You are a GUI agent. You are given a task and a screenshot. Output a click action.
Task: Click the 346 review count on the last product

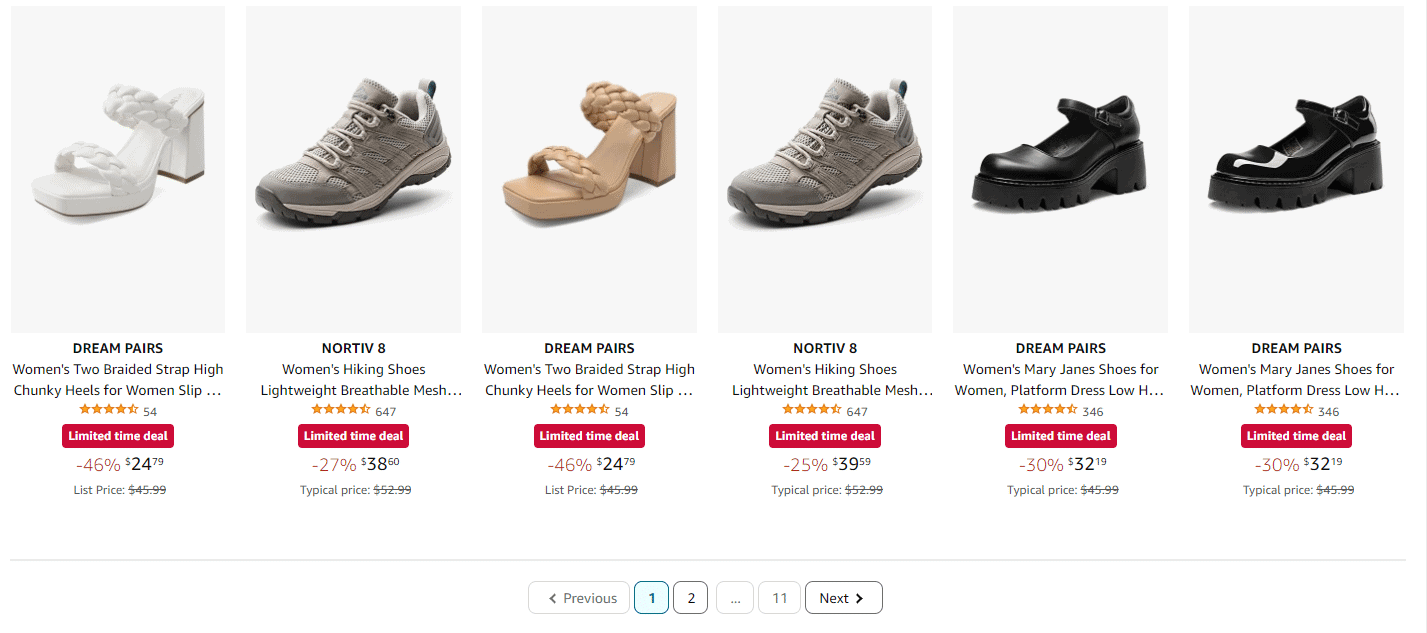point(1328,412)
